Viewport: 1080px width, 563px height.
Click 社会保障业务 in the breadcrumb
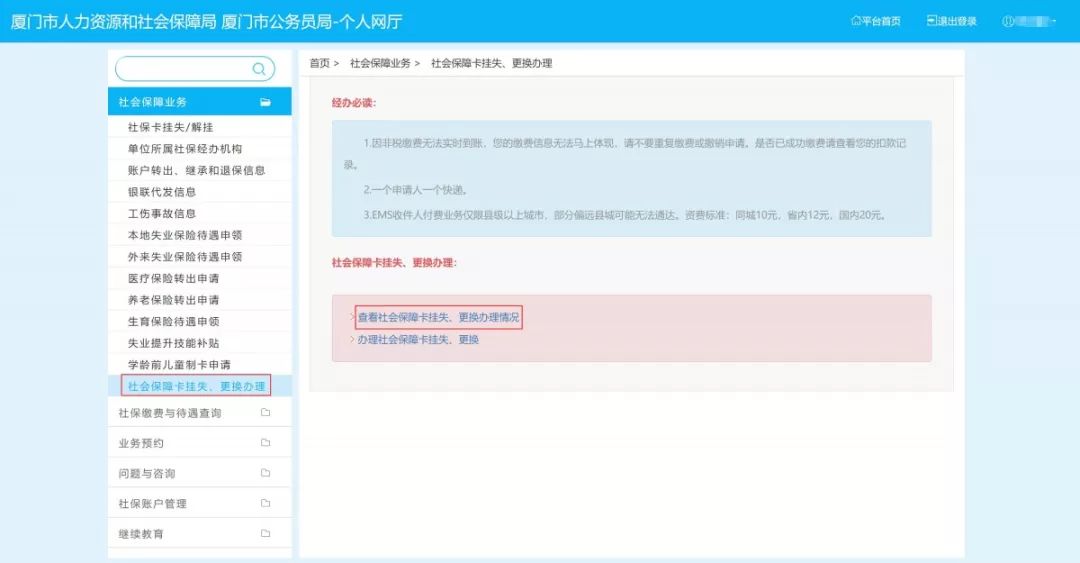pyautogui.click(x=380, y=63)
